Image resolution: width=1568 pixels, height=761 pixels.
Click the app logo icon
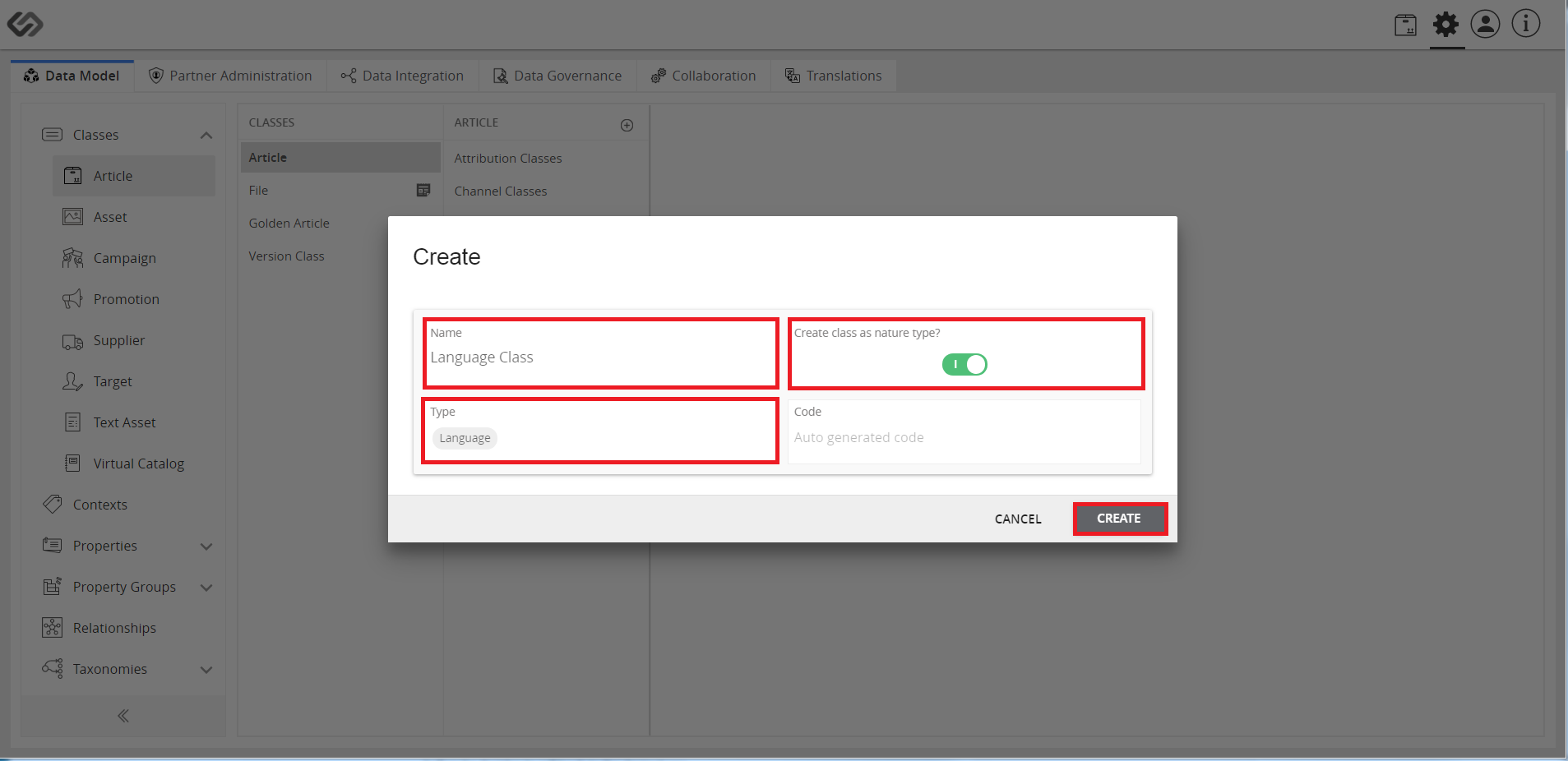pyautogui.click(x=25, y=24)
